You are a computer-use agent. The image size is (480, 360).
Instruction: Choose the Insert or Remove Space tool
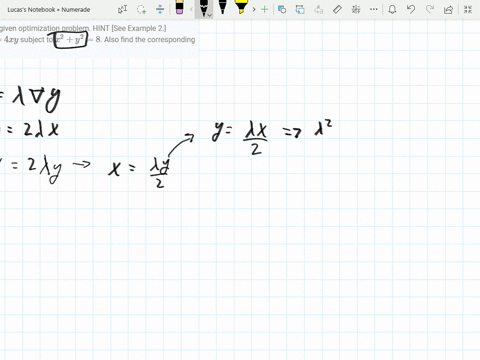[160, 9]
